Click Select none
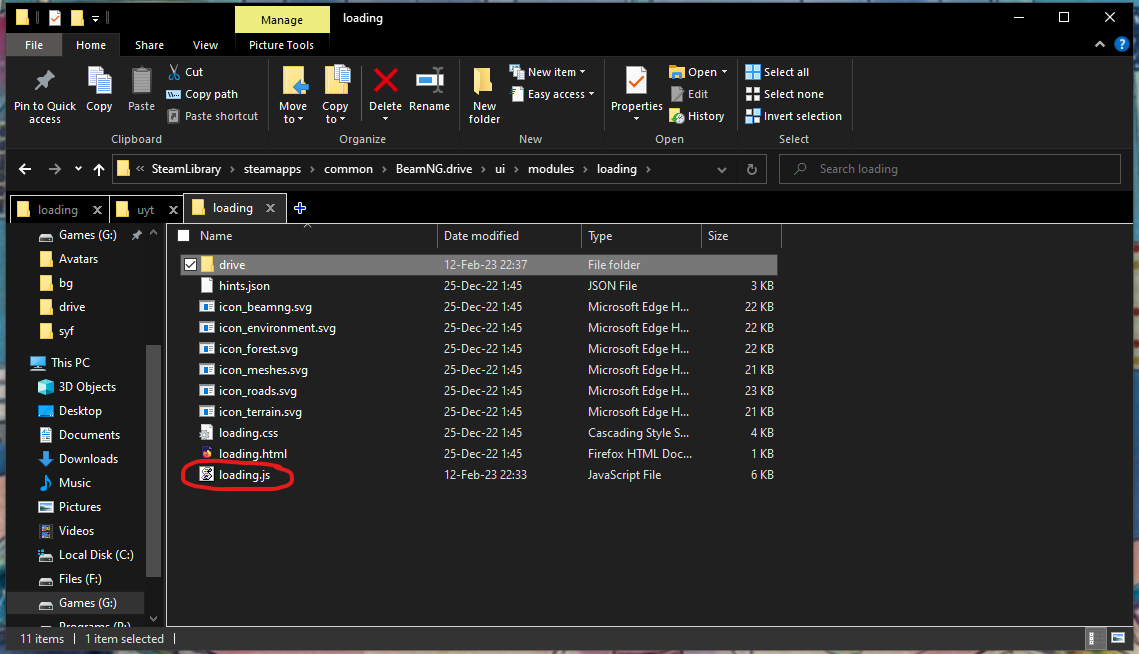 click(785, 94)
